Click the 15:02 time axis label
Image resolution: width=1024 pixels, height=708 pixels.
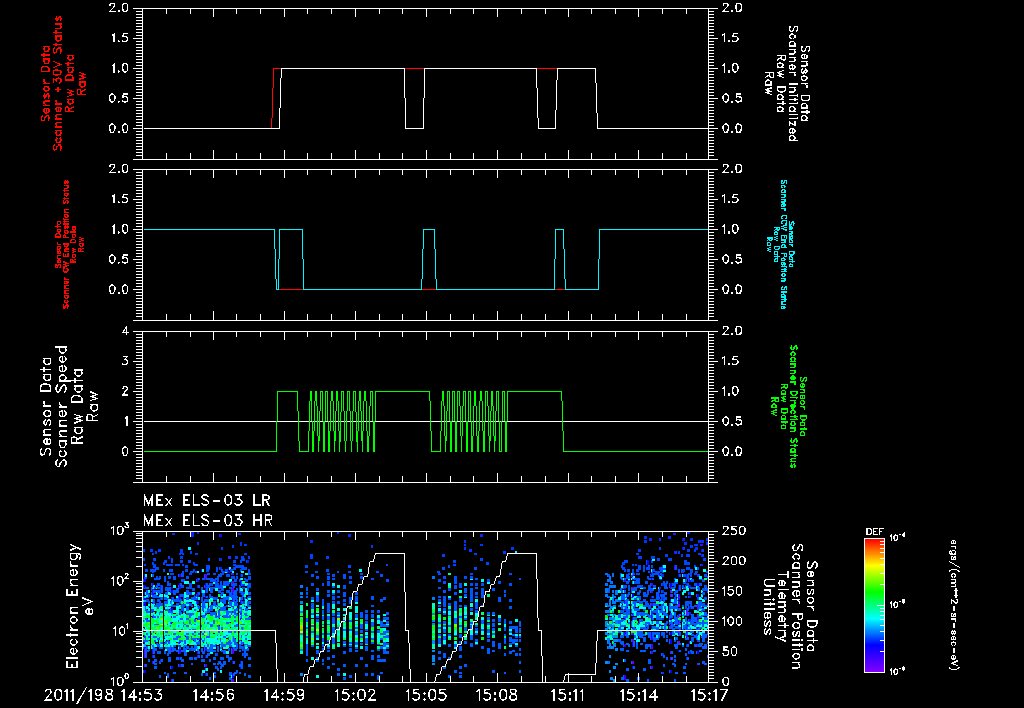(x=355, y=695)
